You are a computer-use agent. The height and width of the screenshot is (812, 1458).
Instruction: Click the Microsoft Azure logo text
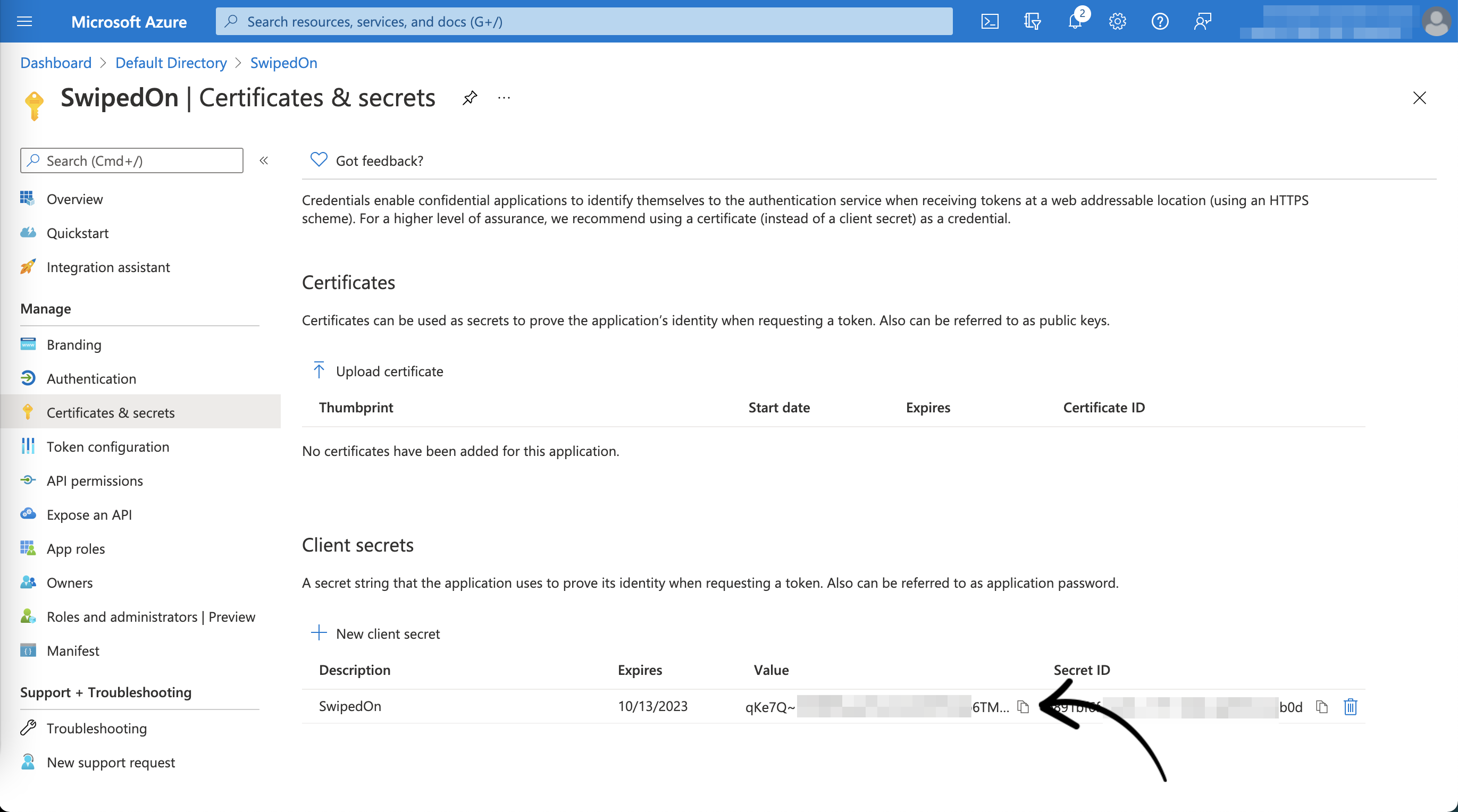click(x=129, y=21)
